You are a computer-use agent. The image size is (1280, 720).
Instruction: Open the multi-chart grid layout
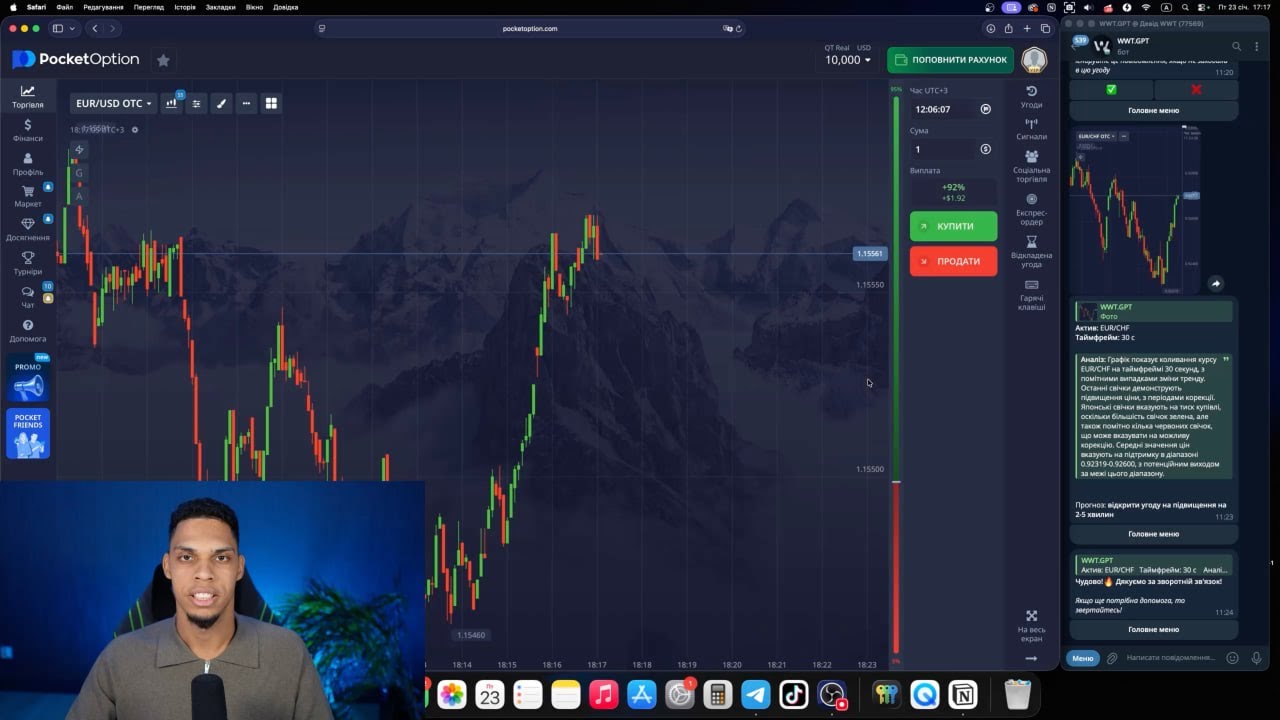[x=271, y=103]
